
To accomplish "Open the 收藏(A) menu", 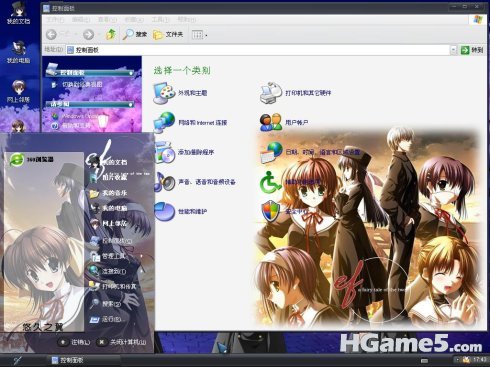I will pos(134,20).
